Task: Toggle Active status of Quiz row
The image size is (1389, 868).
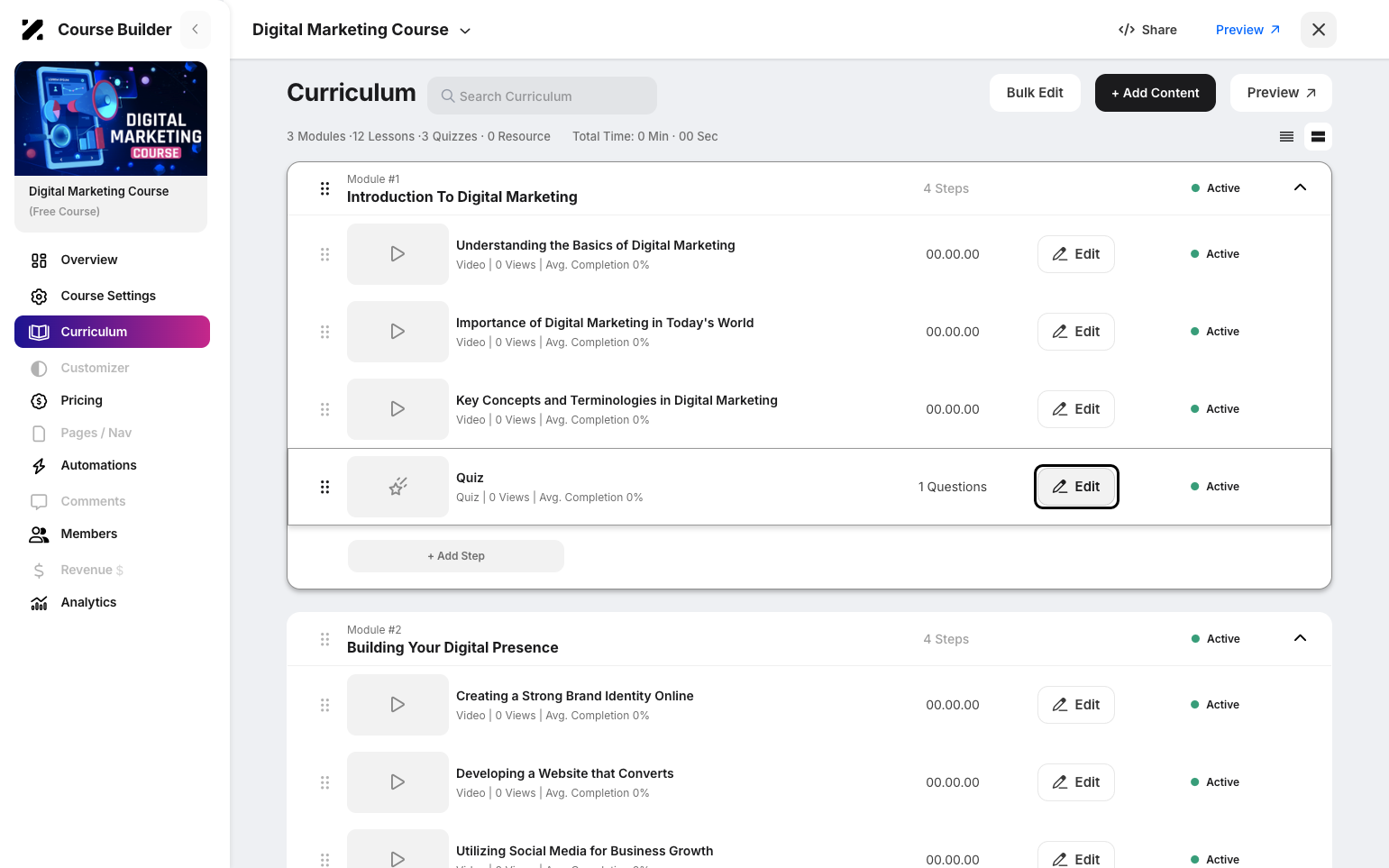Action: 1215,487
